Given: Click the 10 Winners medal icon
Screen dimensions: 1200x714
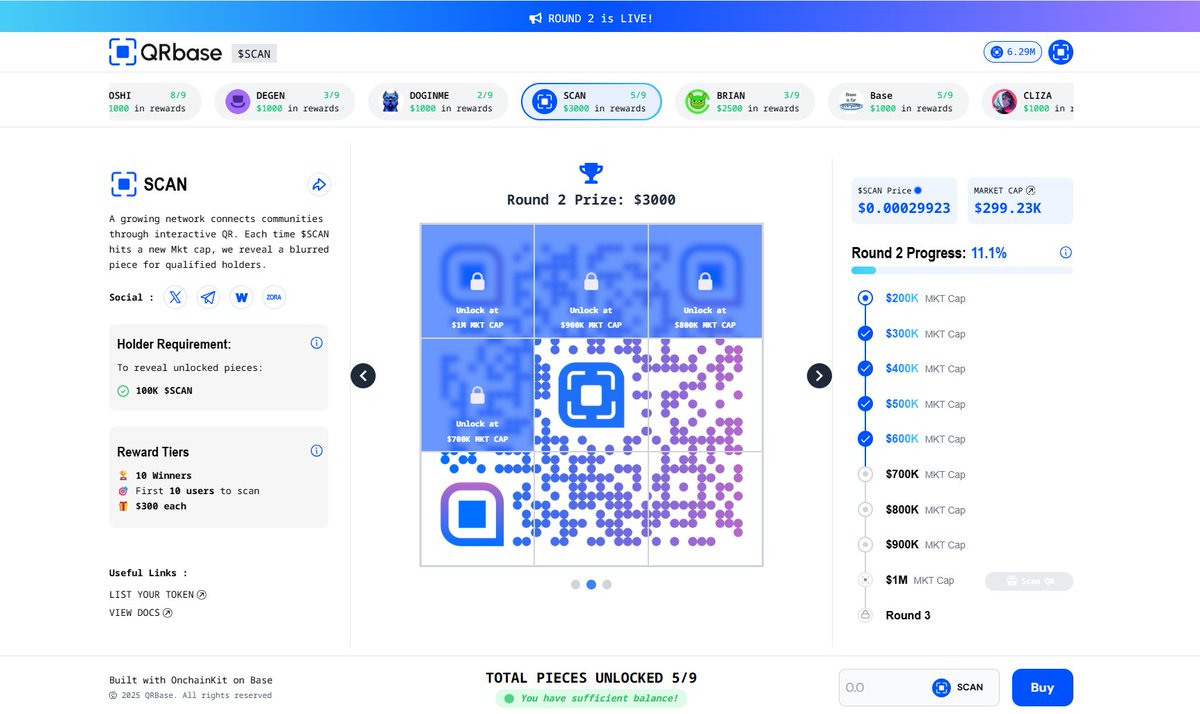Looking at the screenshot, I should [x=123, y=475].
